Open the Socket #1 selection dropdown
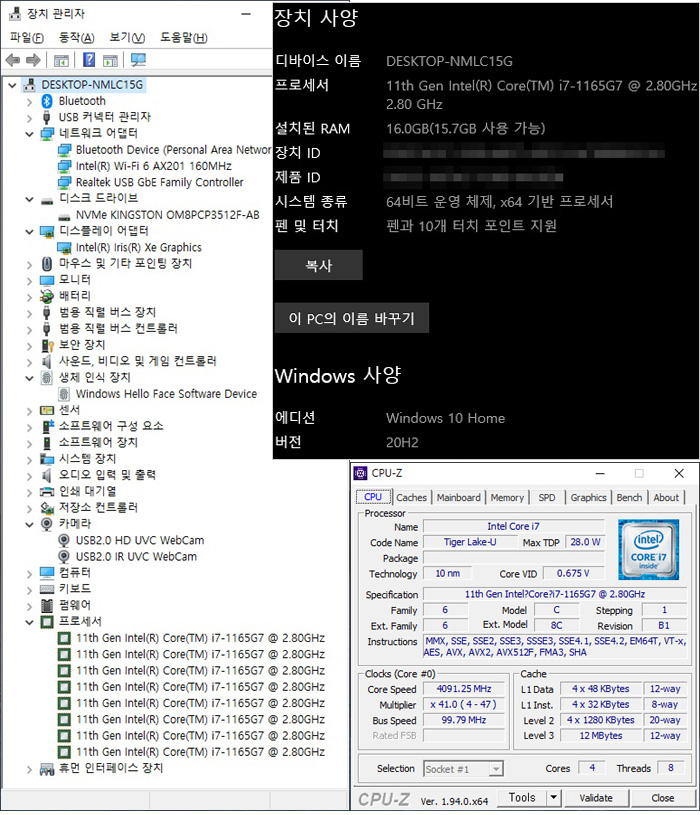The width and height of the screenshot is (700, 815). point(494,769)
